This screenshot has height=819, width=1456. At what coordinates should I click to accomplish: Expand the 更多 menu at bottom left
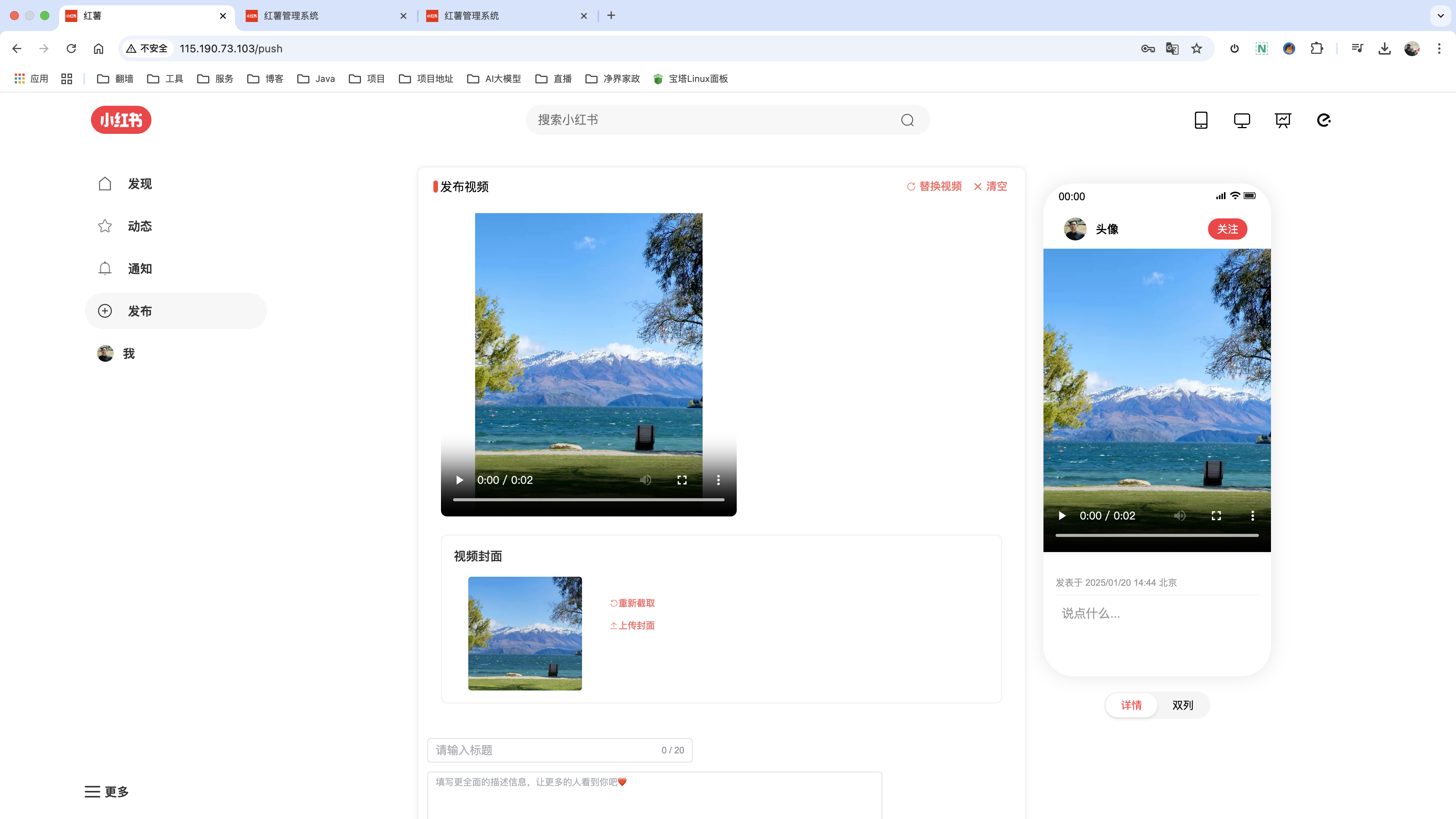click(107, 791)
